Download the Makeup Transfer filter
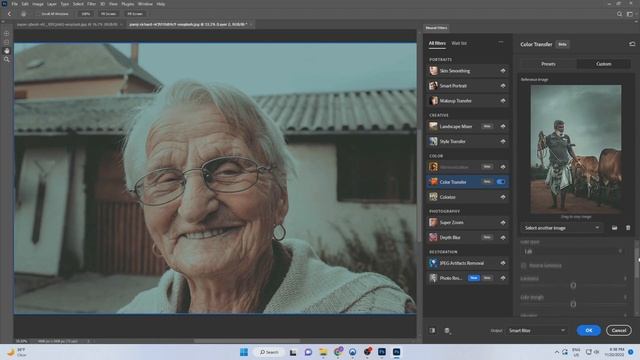Viewport: 640px width, 360px height. 503,100
